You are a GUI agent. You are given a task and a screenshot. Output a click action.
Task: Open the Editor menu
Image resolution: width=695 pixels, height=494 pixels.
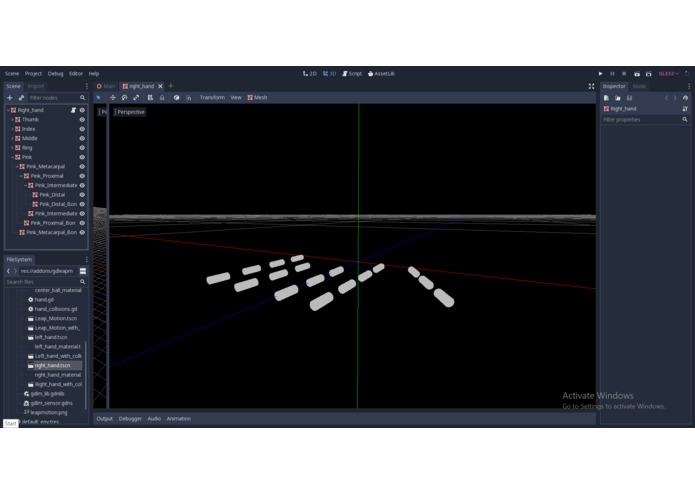tap(76, 74)
